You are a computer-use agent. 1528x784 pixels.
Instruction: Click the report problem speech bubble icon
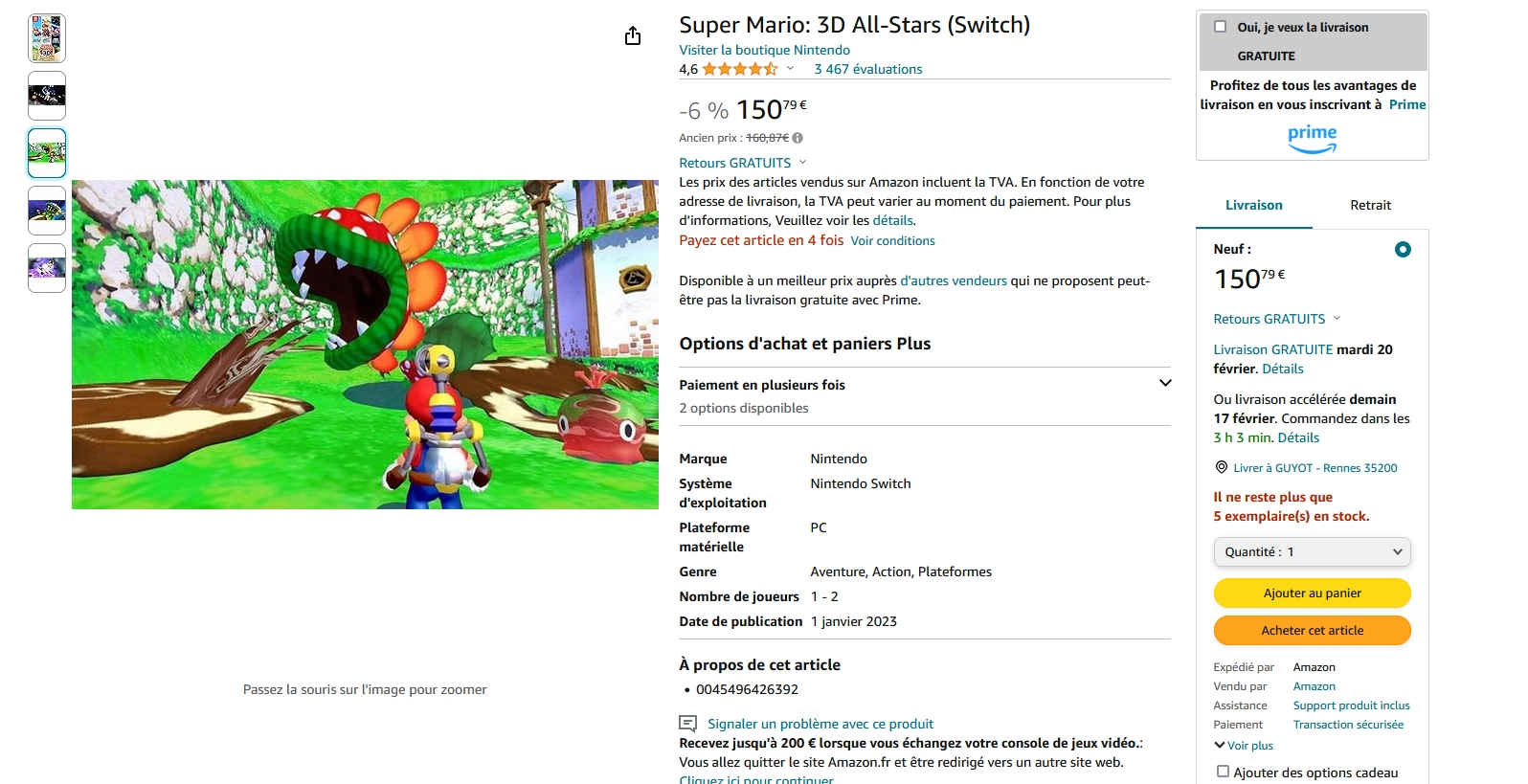tap(687, 724)
